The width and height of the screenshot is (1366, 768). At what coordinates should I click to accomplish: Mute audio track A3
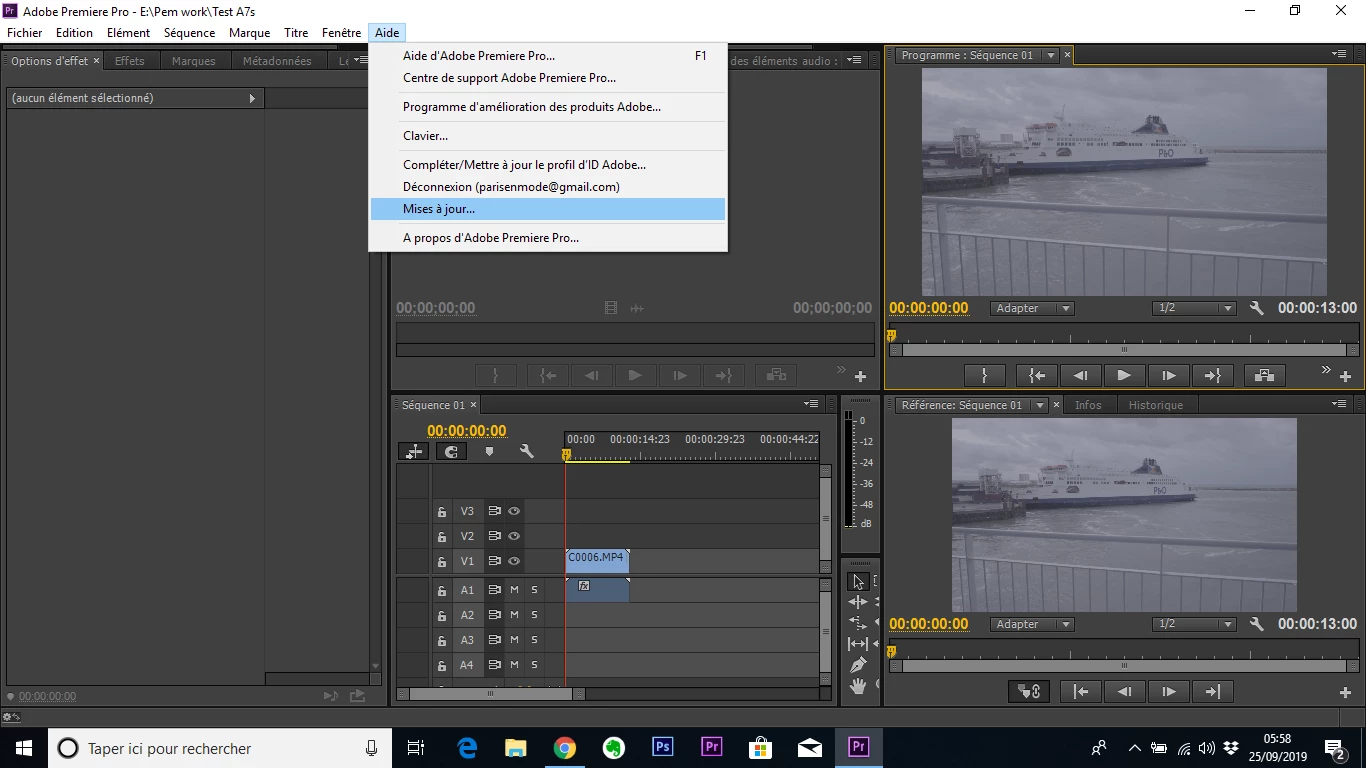[514, 640]
